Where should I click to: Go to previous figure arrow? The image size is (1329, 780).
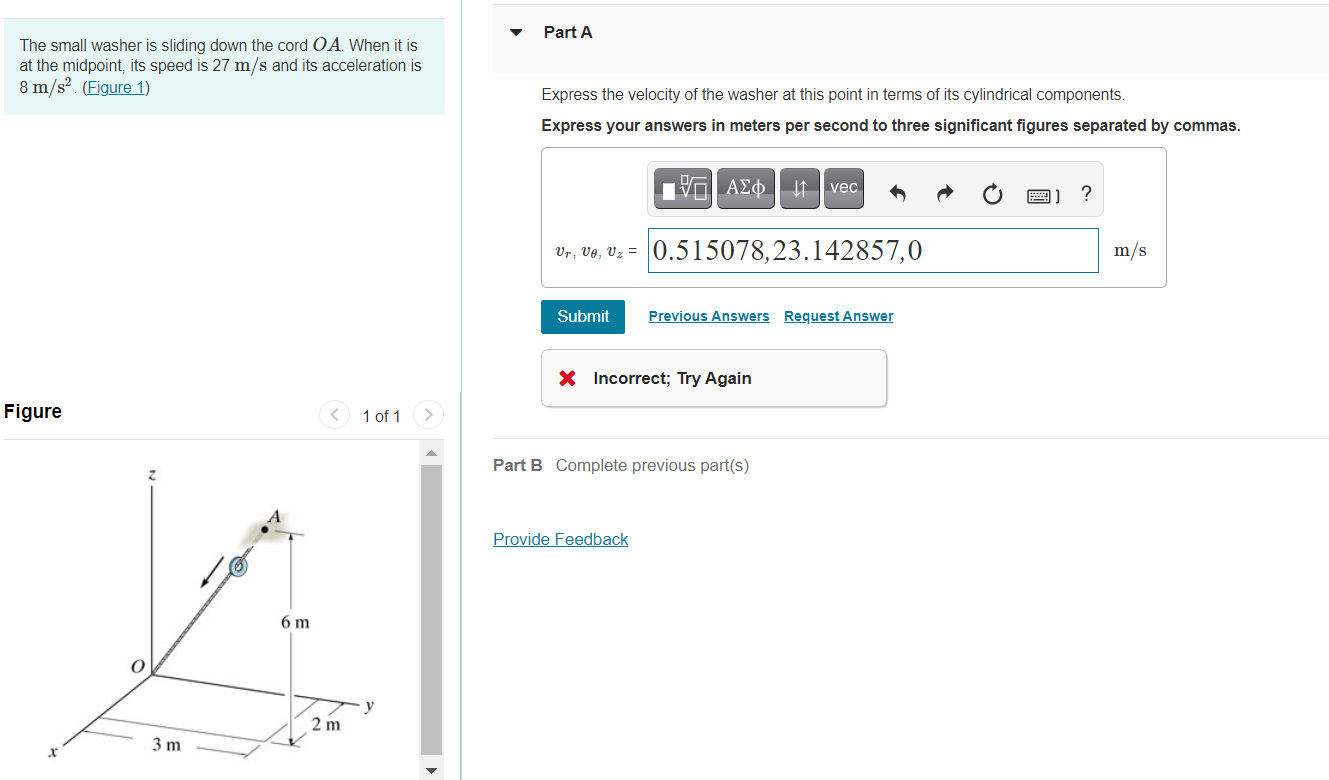(x=333, y=414)
